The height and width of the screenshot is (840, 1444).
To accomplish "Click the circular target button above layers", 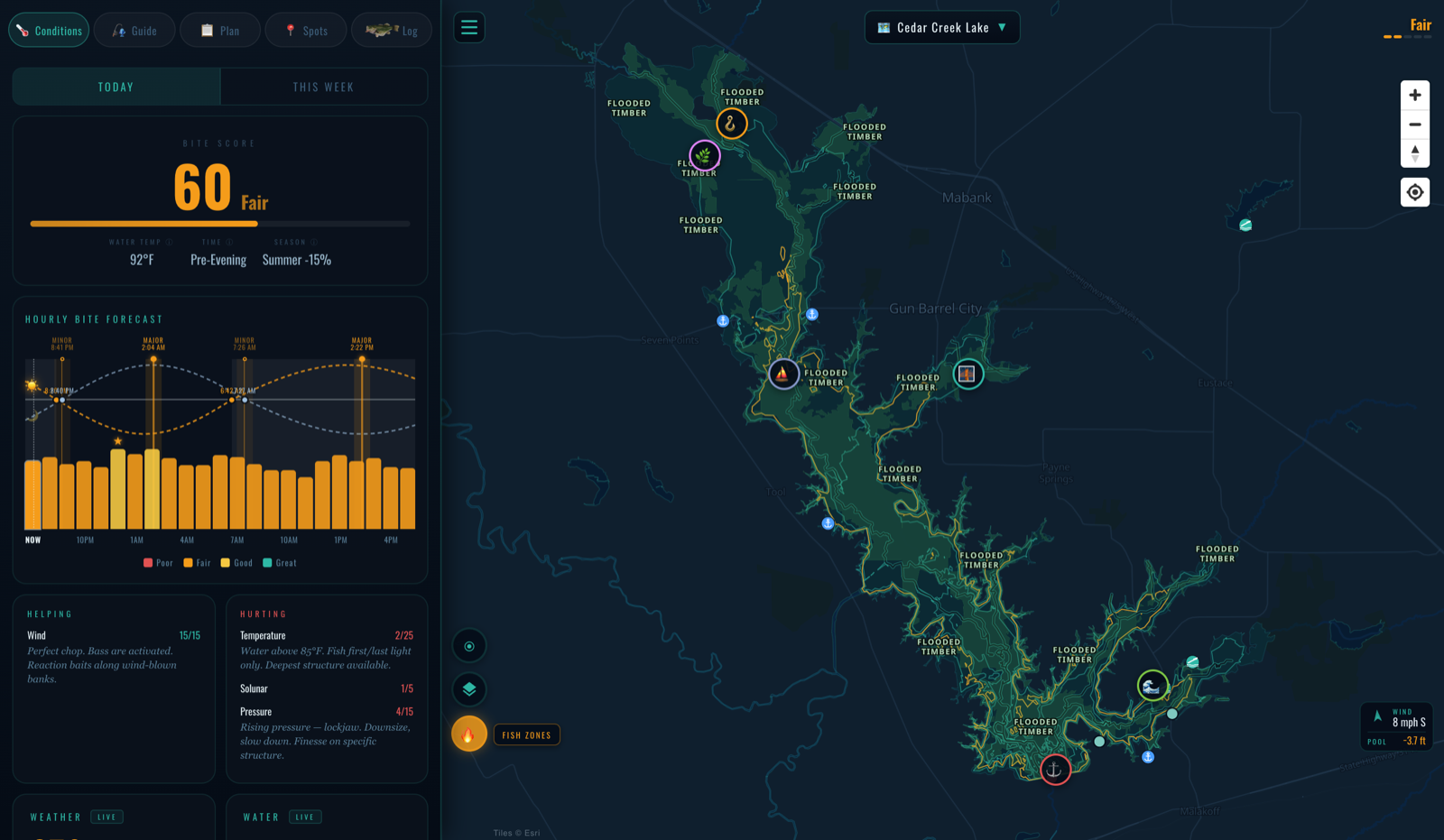I will coord(469,646).
